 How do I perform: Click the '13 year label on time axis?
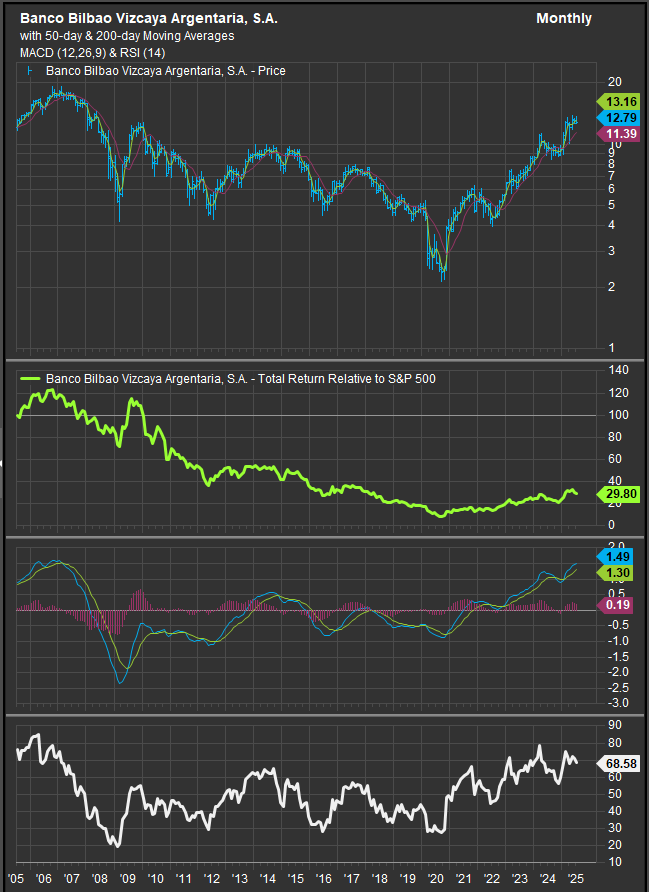pos(239,878)
